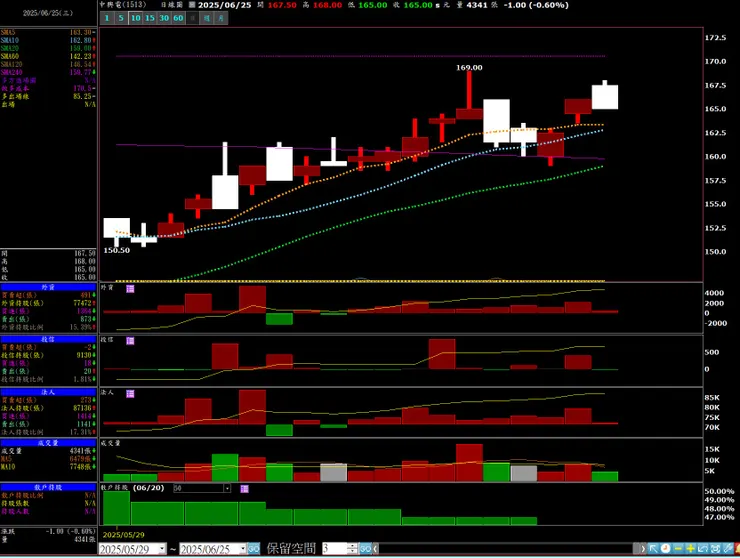This screenshot has width=740, height=558.
Task: Open purple settings icon in 散戶持股 panel
Action: click(x=244, y=489)
